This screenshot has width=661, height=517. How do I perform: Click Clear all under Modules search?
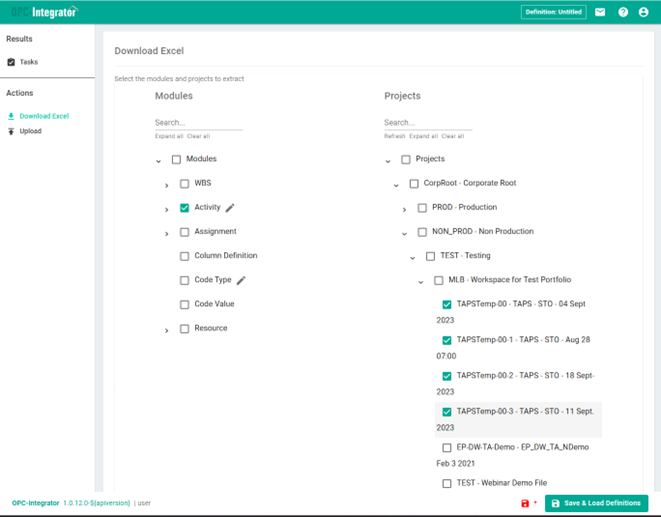(199, 136)
